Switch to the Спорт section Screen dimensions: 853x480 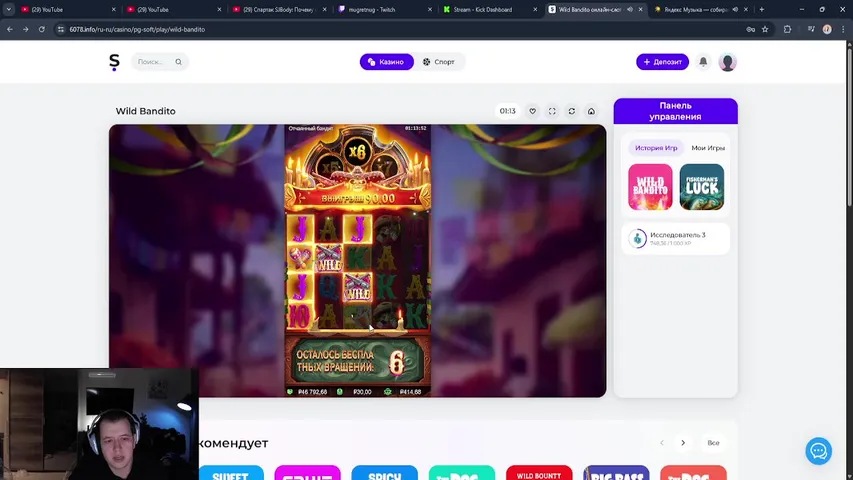439,62
